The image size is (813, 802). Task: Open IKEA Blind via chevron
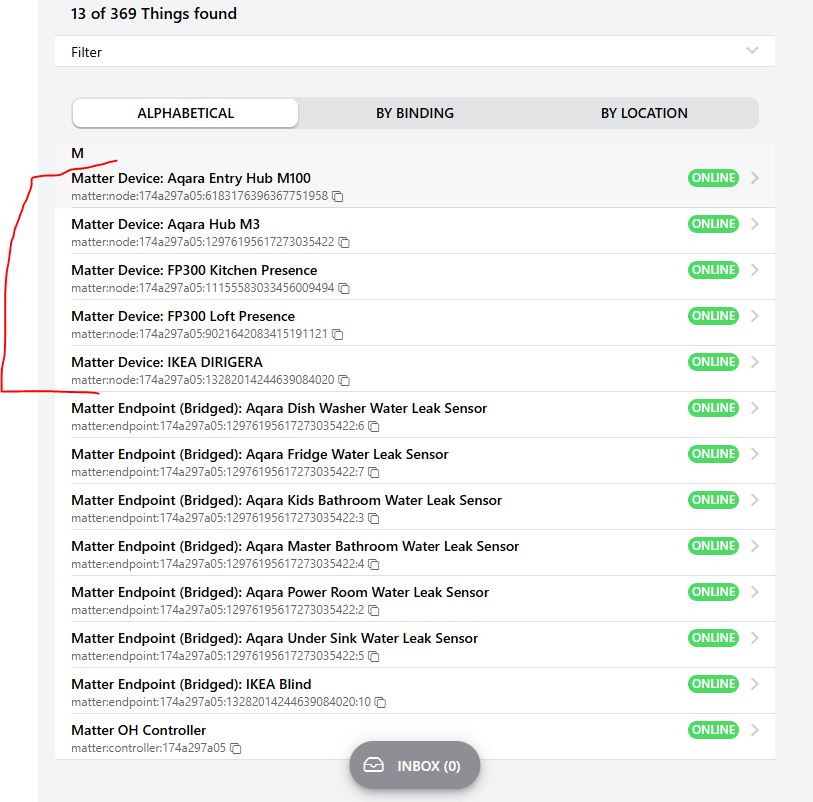coord(755,684)
